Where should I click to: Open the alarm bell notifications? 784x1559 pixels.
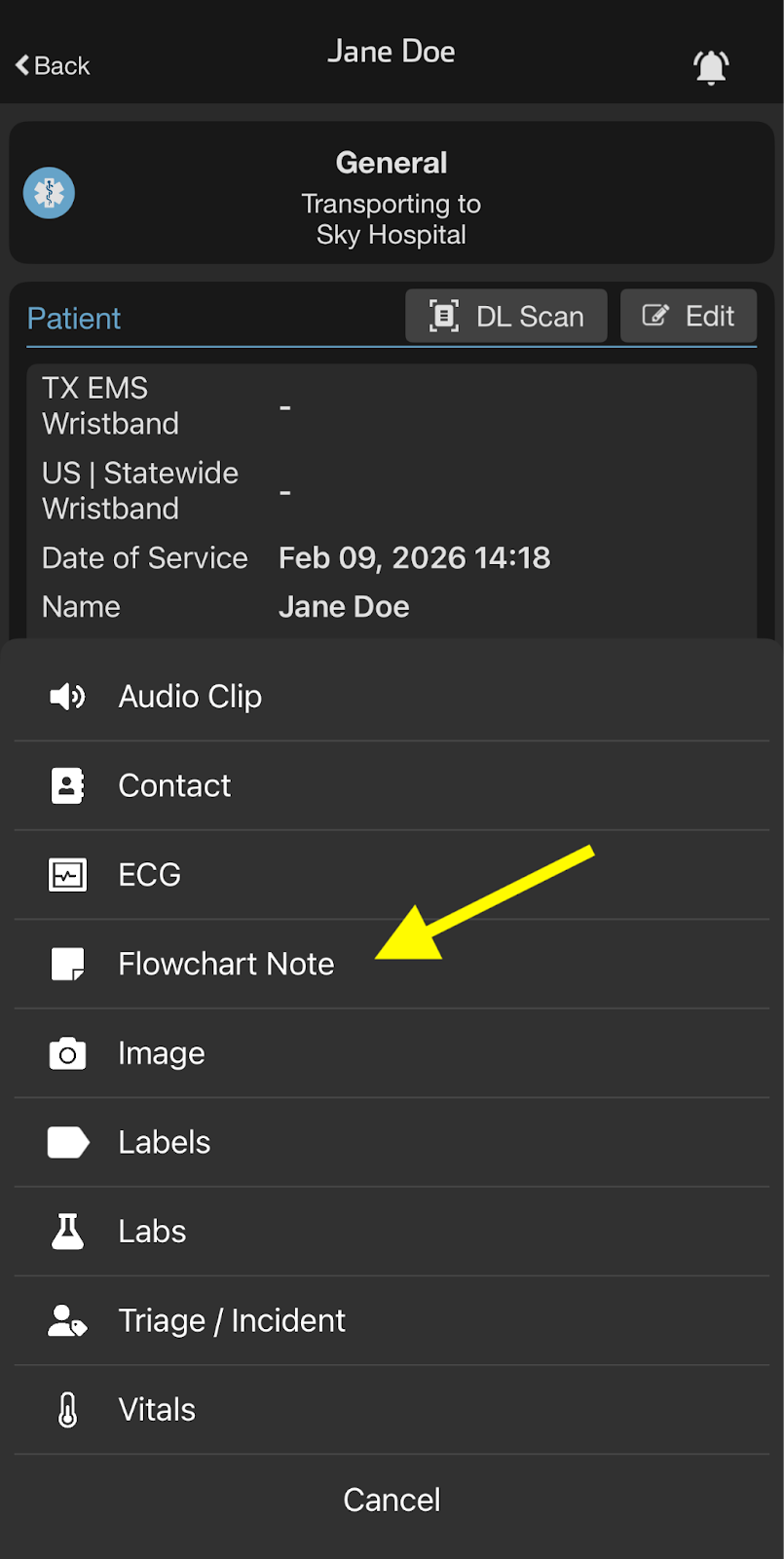[x=711, y=66]
